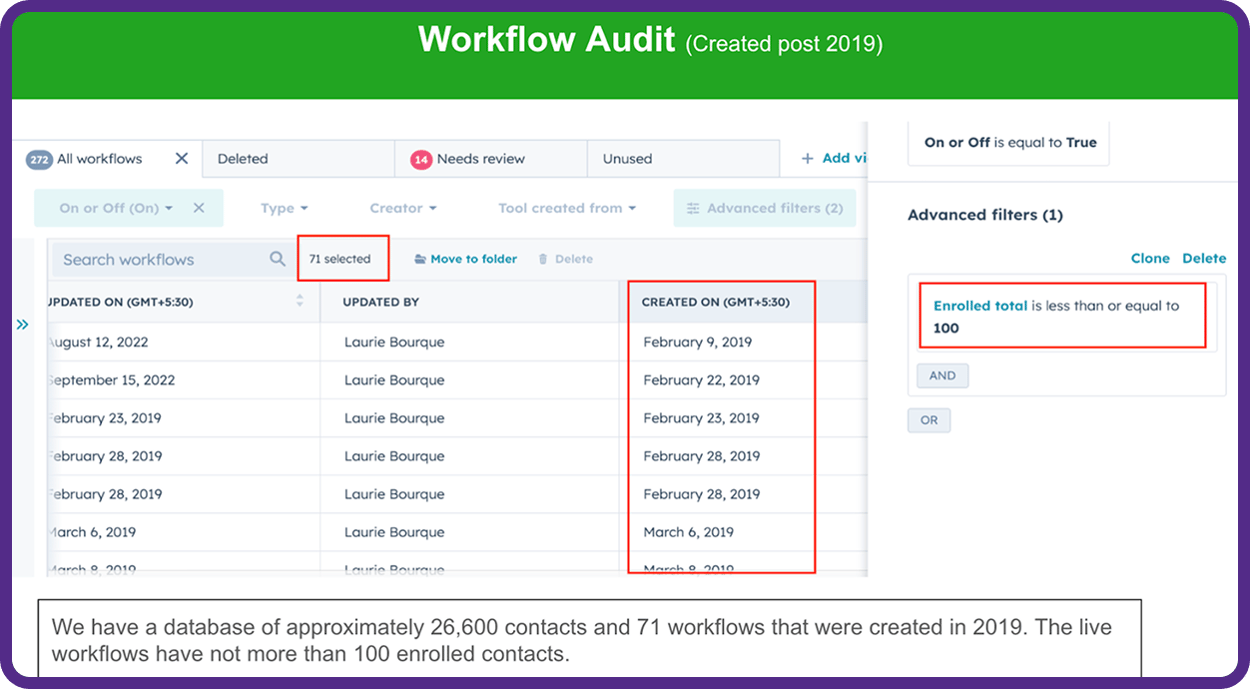Click updated date September 15, 2022
The width and height of the screenshot is (1250, 689).
tap(111, 380)
